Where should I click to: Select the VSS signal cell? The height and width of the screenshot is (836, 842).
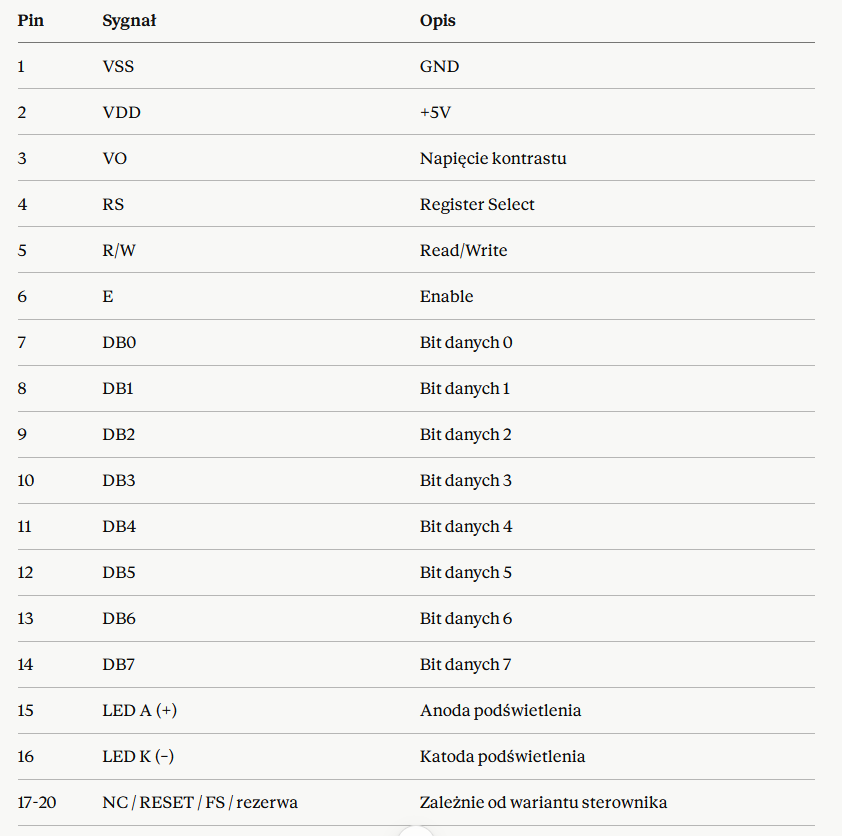[x=118, y=67]
